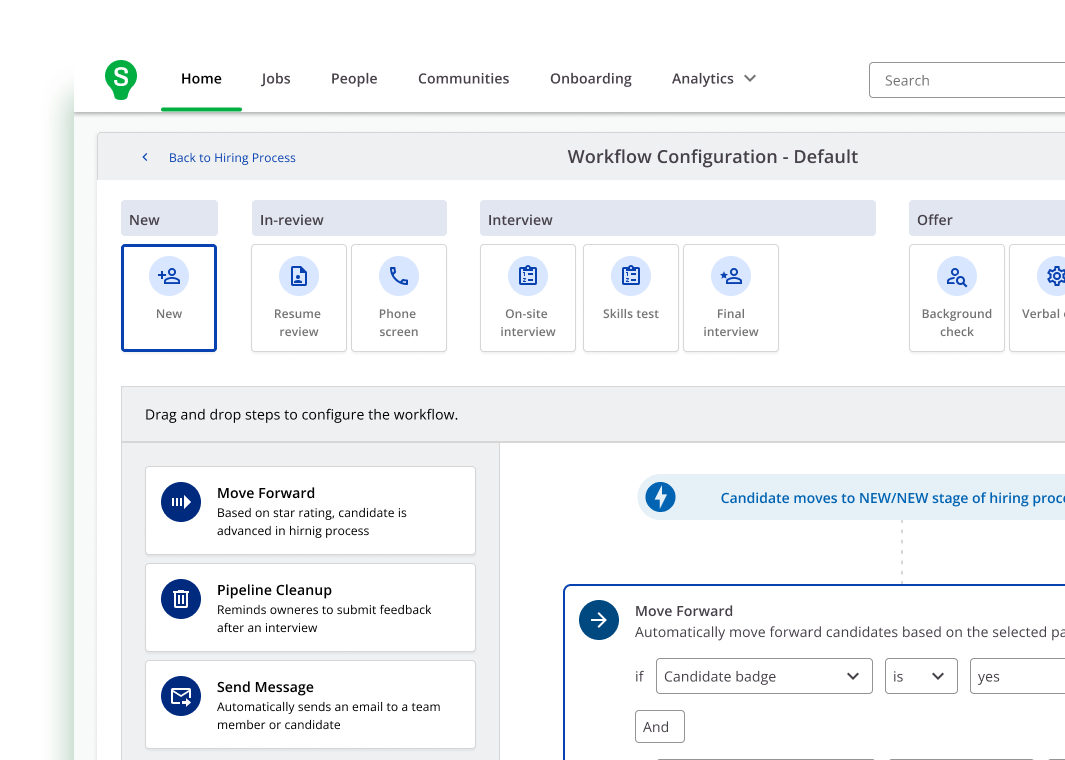Screen dimensions: 1065x760
Task: Click the Pipeline Cleanup trash icon
Action: (x=181, y=599)
